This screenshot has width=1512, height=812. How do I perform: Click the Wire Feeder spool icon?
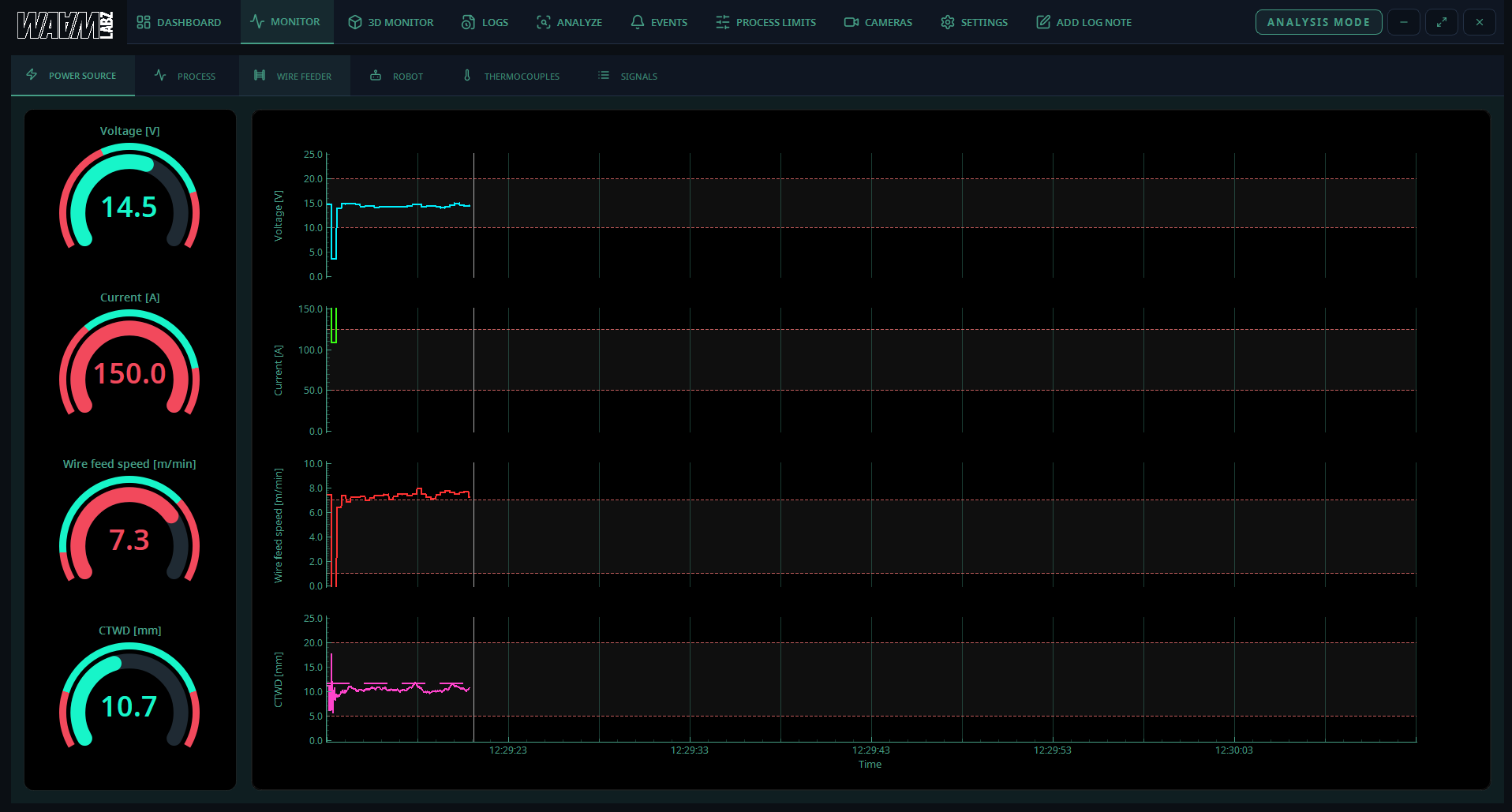[260, 76]
